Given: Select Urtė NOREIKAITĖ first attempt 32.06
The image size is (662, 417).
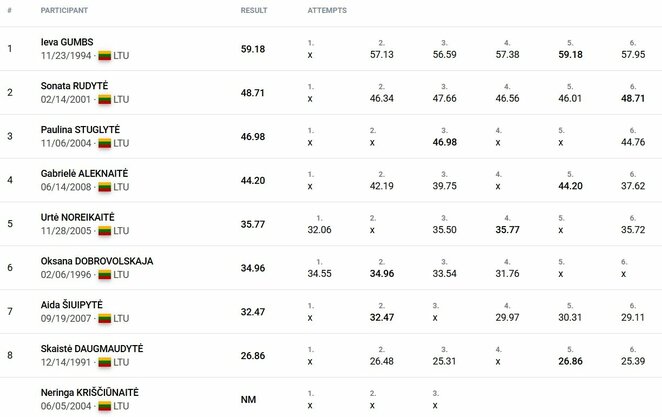Looking at the screenshot, I should coord(319,230).
